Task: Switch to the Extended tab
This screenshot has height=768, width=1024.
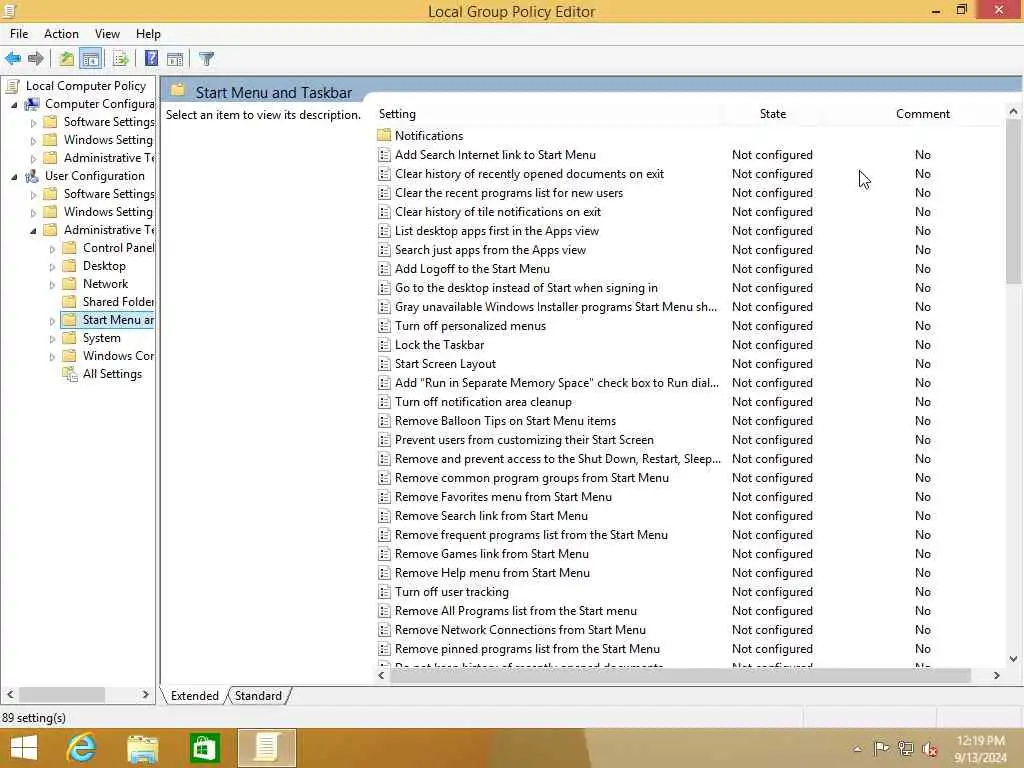Action: click(x=194, y=696)
